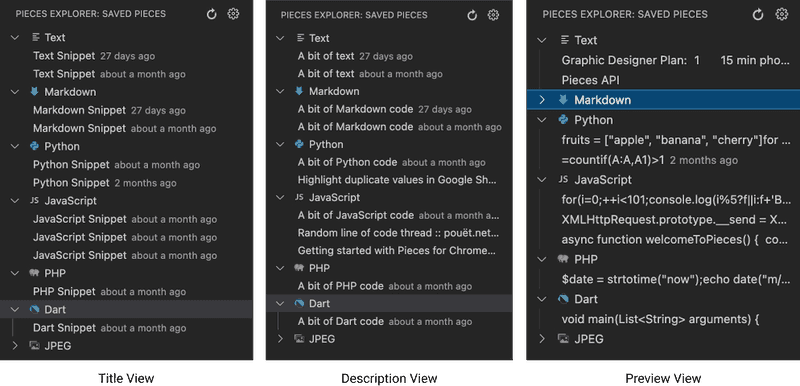Image resolution: width=800 pixels, height=386 pixels.
Task: Click Python logo icon in Title View
Action: point(35,146)
